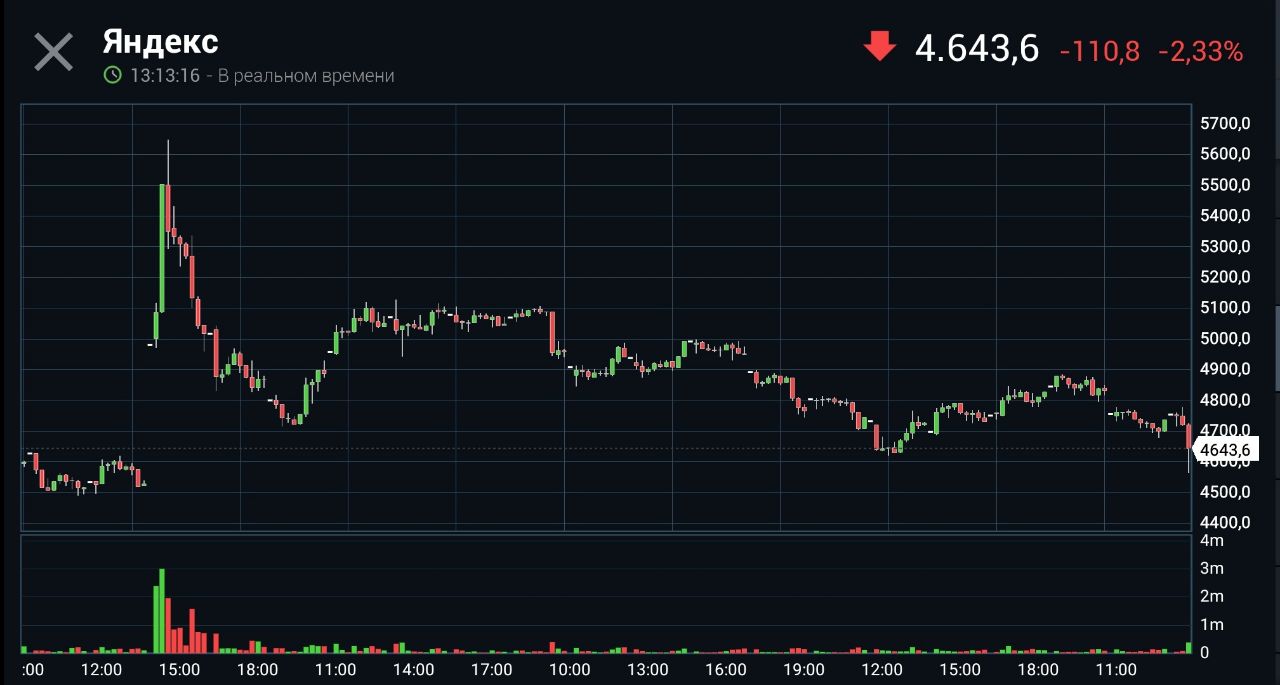1280x685 pixels.
Task: Click the green clock icon beside 13:13:16
Action: tap(113, 75)
